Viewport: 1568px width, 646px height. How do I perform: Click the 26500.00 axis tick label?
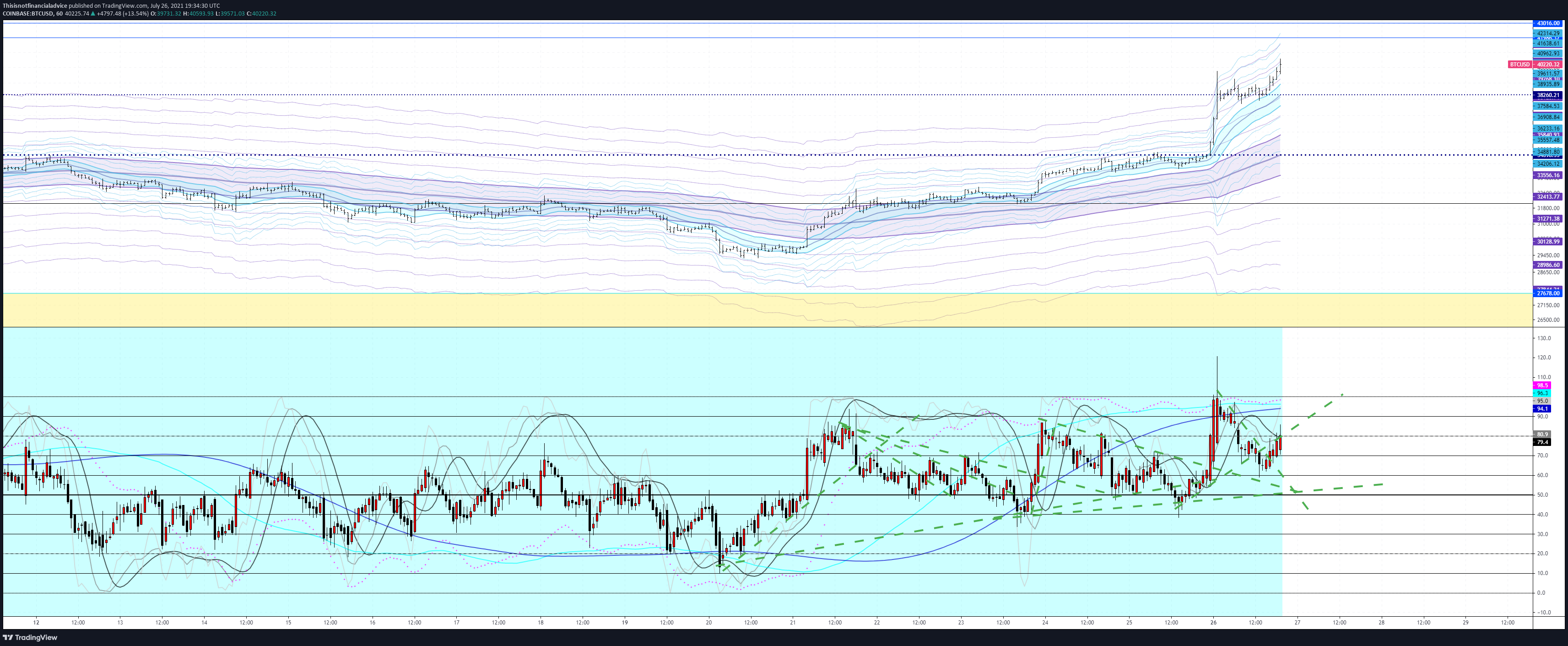[x=1548, y=320]
